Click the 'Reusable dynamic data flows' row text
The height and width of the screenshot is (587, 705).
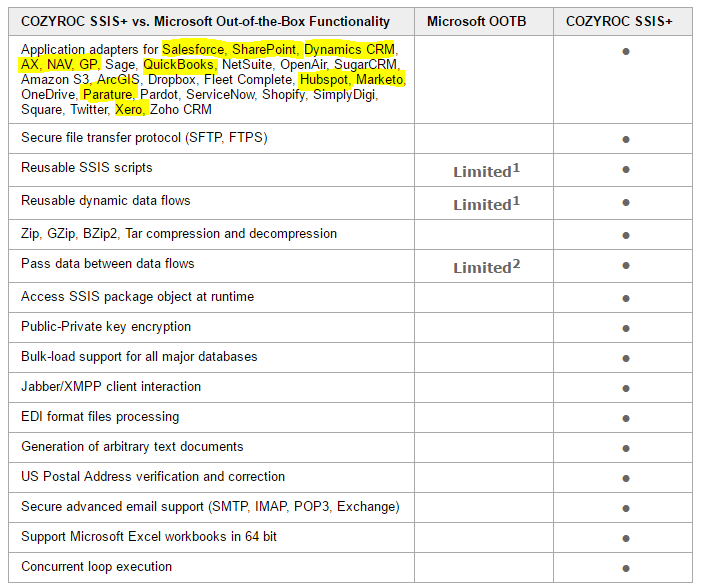(x=106, y=200)
